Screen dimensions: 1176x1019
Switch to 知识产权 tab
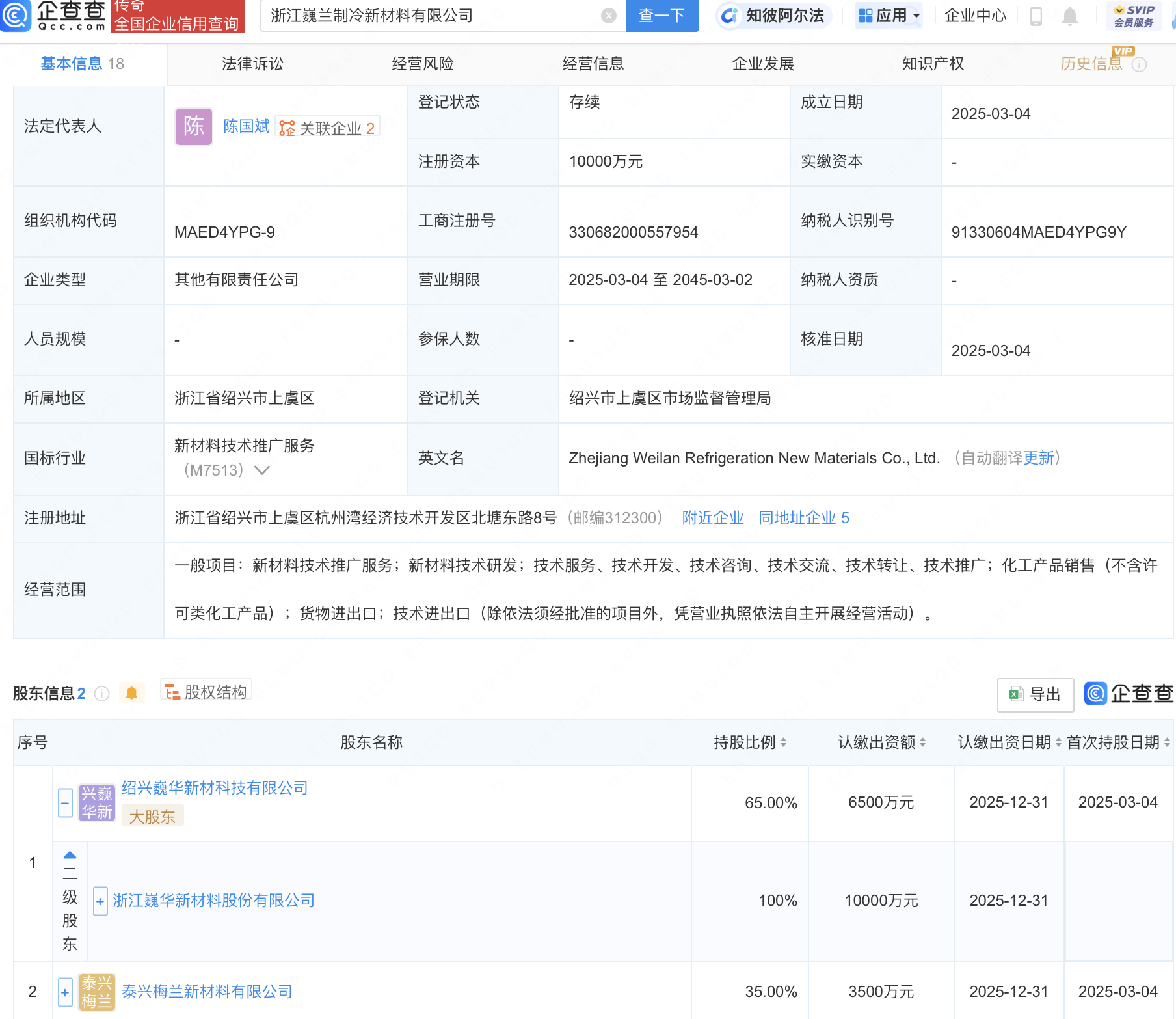click(x=933, y=64)
